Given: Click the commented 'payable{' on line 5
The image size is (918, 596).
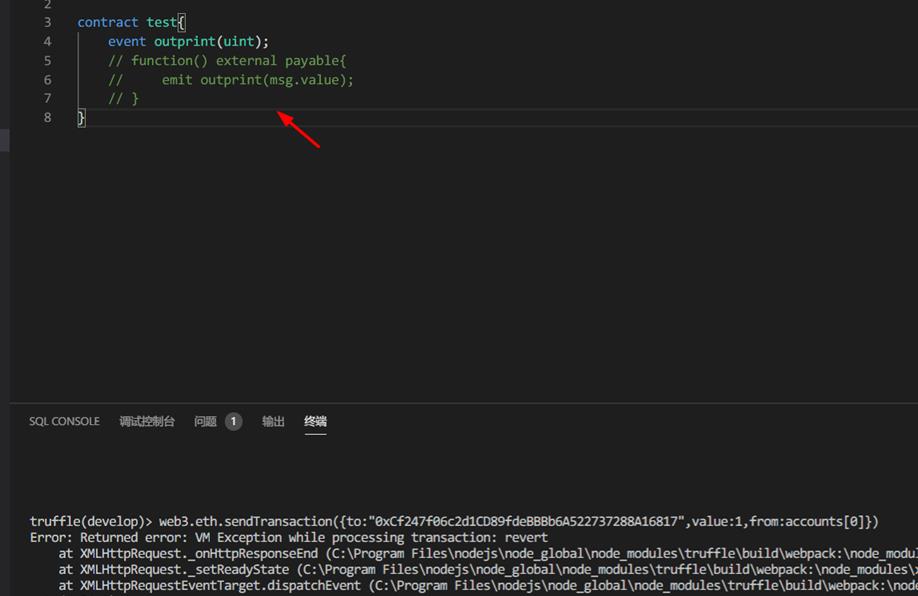Looking at the screenshot, I should click(x=316, y=61).
